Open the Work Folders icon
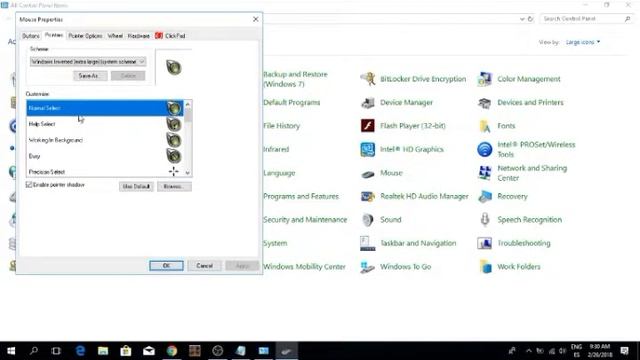The width and height of the screenshot is (640, 360). (x=484, y=267)
